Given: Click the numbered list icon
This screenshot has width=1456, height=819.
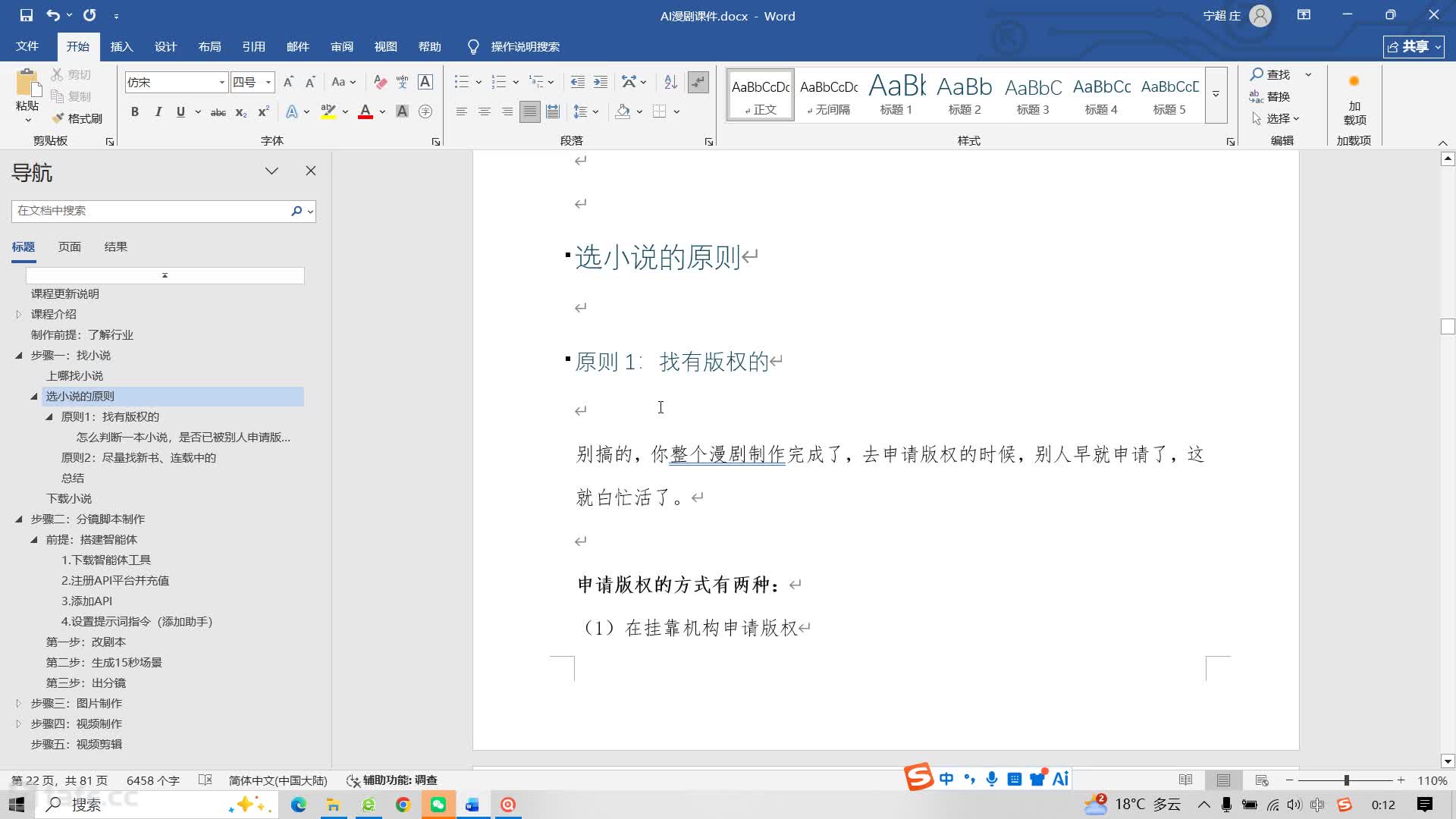Looking at the screenshot, I should pos(498,82).
